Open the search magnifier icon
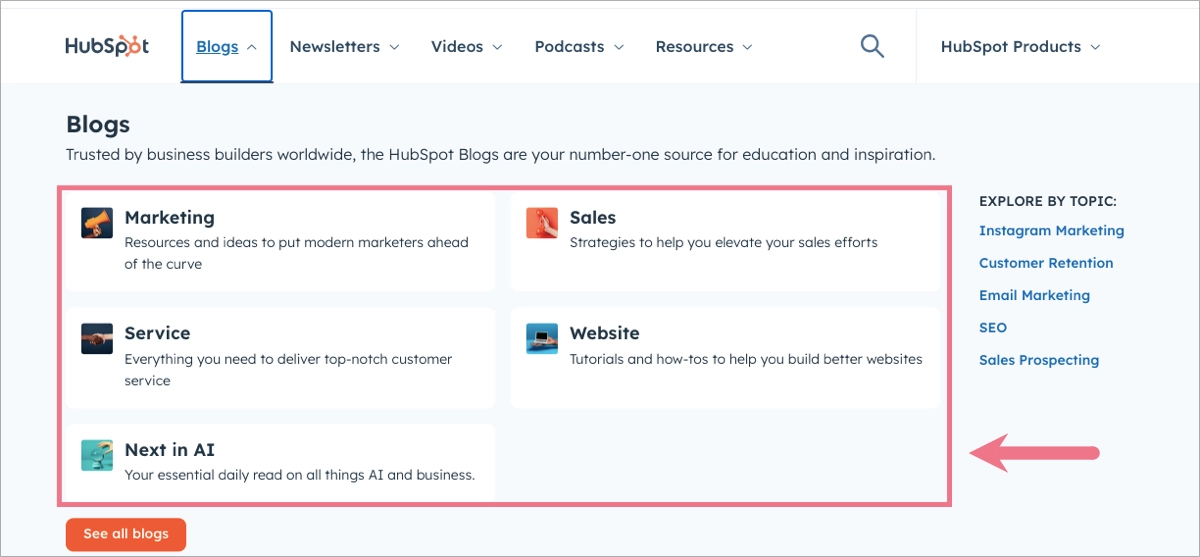This screenshot has height=557, width=1200. click(x=872, y=46)
